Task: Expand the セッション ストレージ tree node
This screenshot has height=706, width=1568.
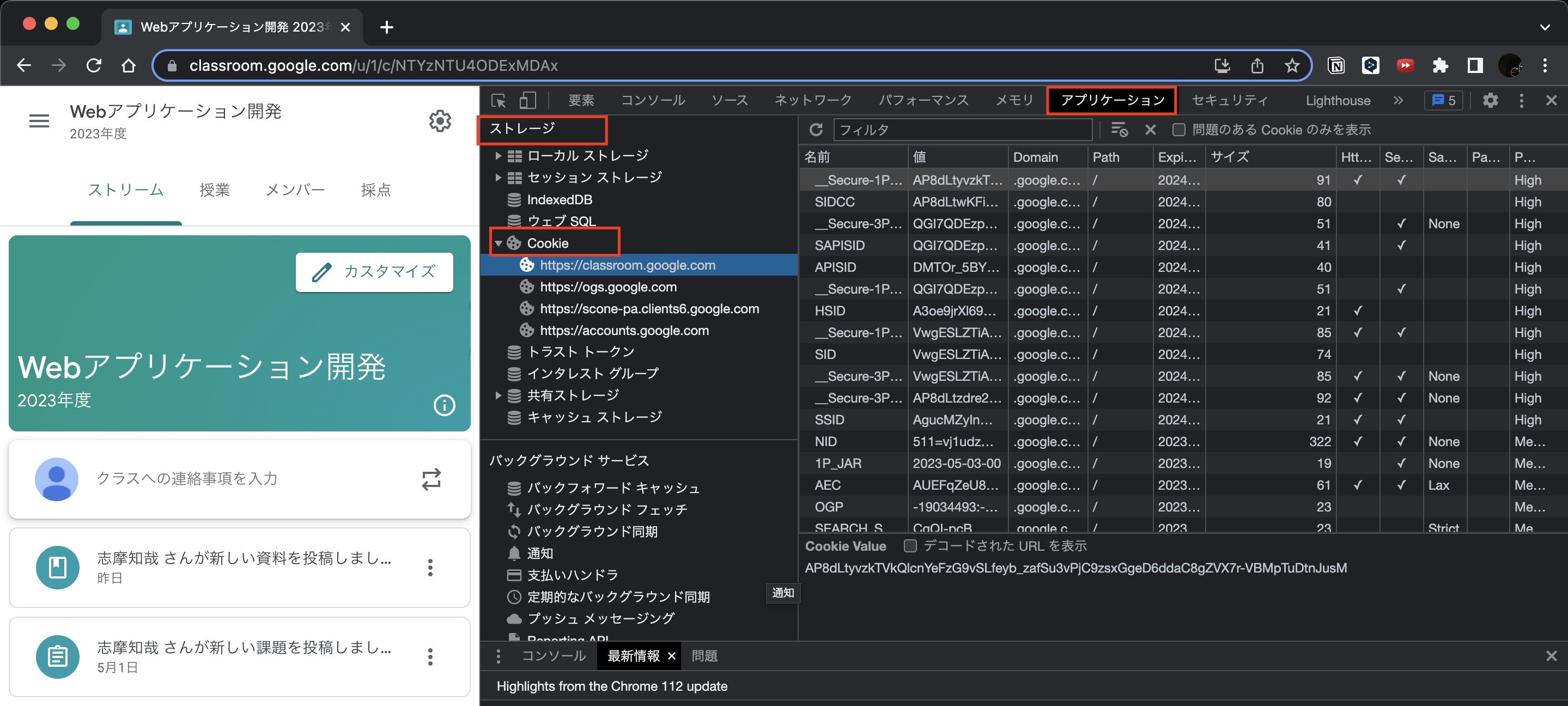Action: pos(498,178)
